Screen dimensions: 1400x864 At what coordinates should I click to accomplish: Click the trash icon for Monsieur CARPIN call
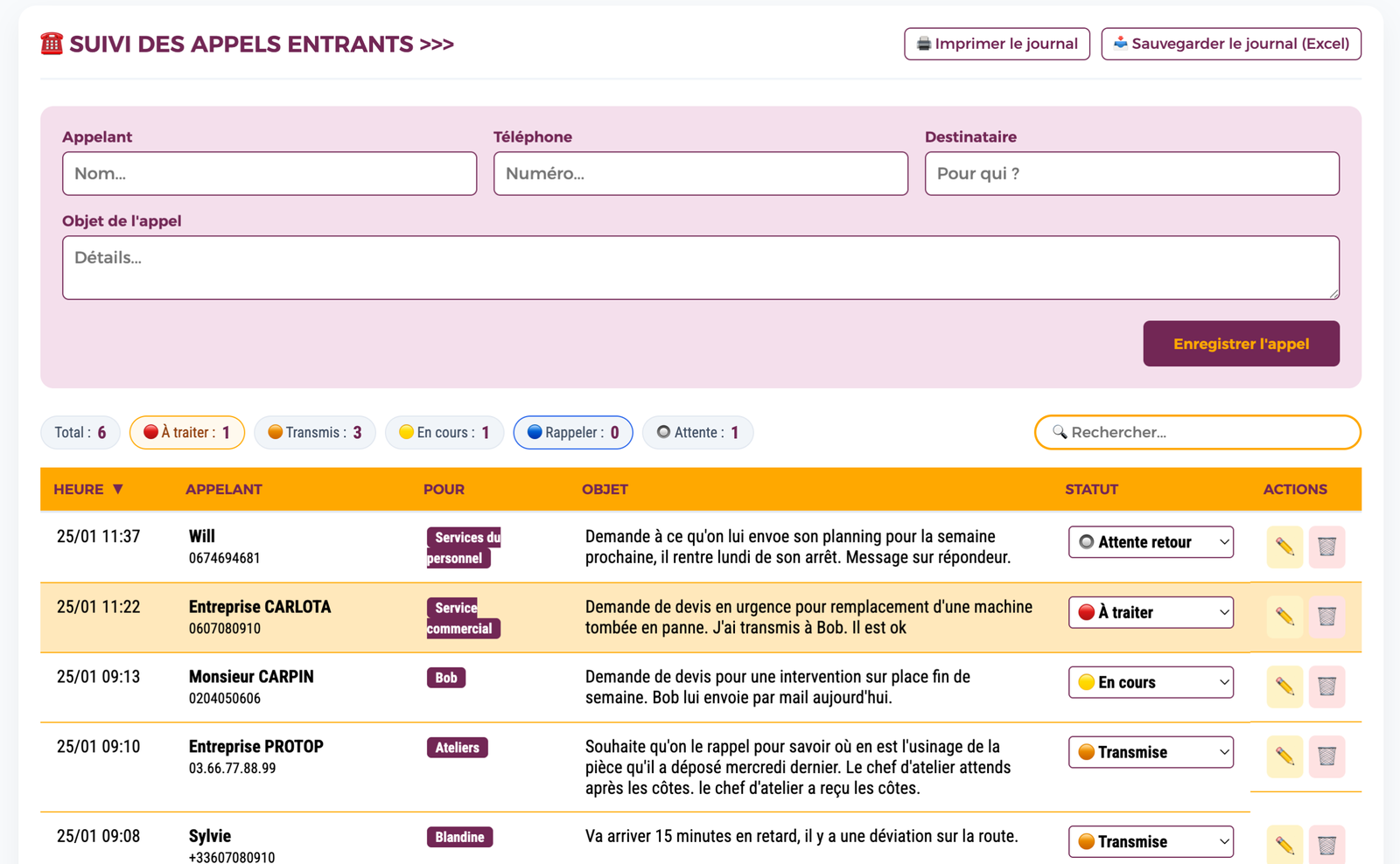pos(1326,686)
